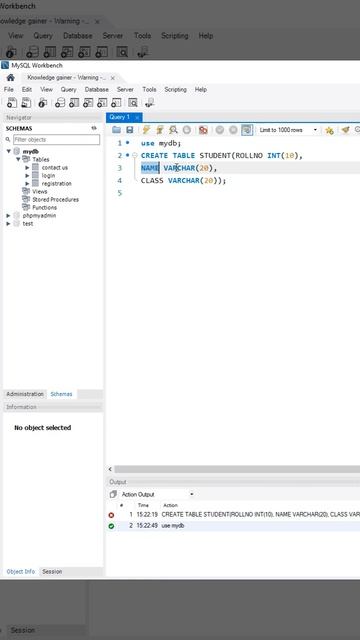
Task: Collapse the mydb schema node
Action: coord(9,151)
